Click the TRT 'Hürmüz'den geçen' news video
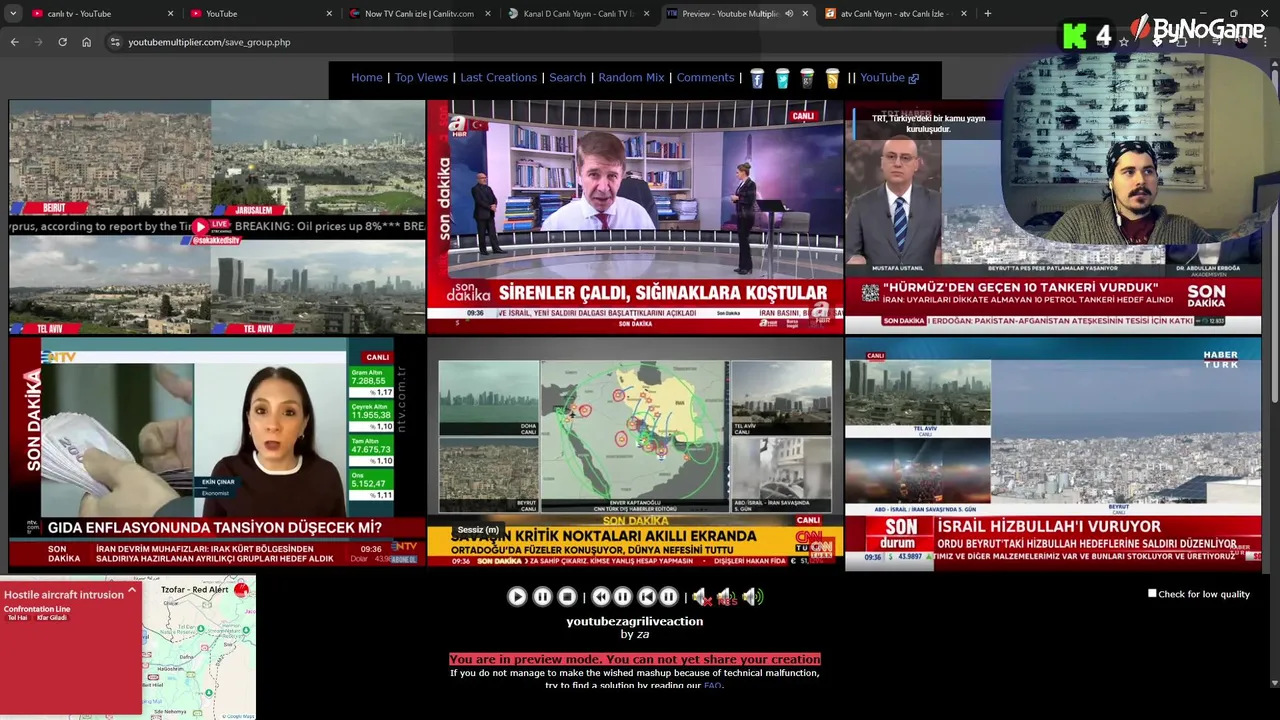Viewport: 1280px width, 720px height. tap(1053, 217)
